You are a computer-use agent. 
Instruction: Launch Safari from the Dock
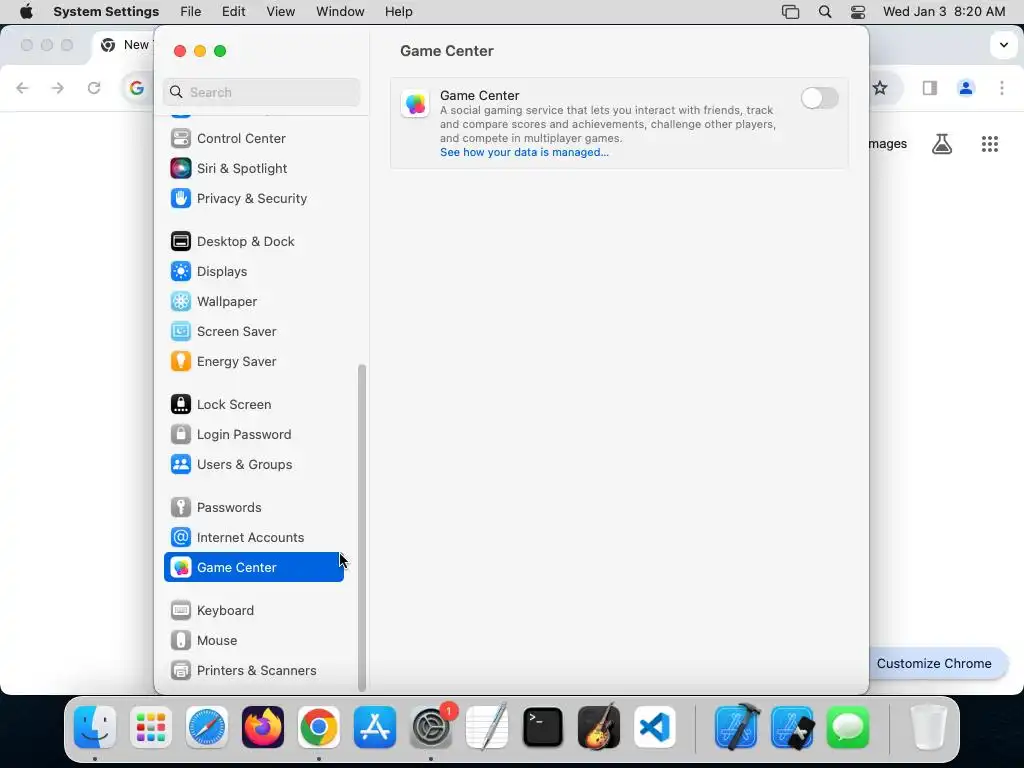pyautogui.click(x=207, y=727)
